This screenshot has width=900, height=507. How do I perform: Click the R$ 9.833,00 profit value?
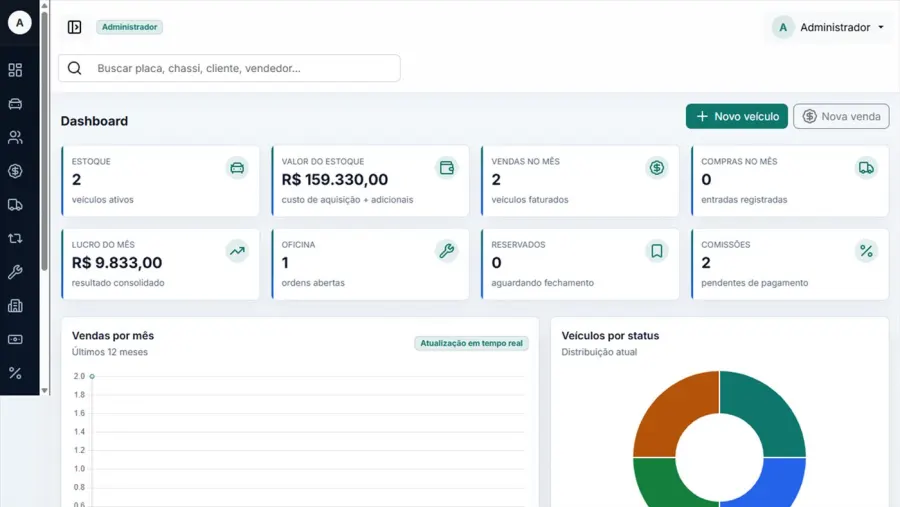pyautogui.click(x=117, y=262)
